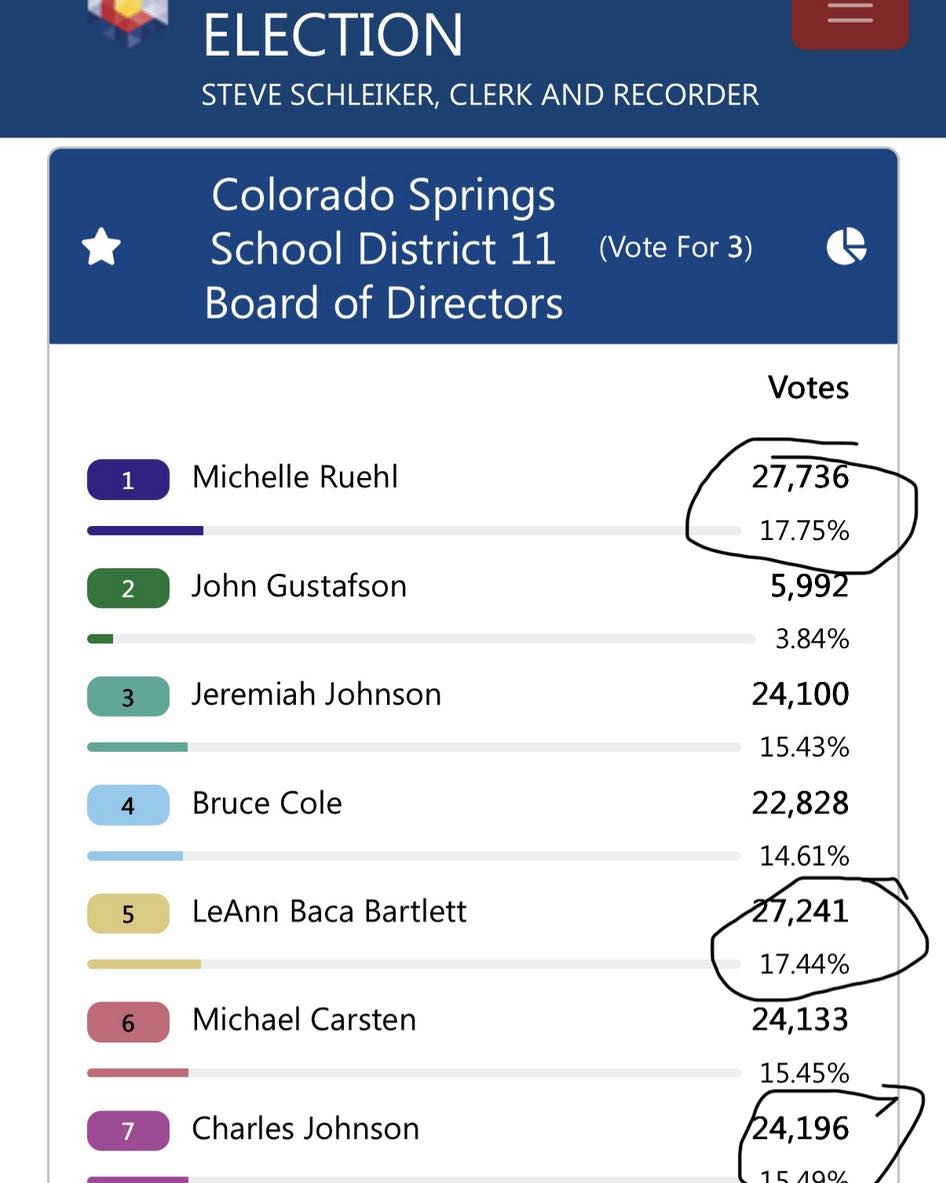Select the green number 2 badge
Image resolution: width=946 pixels, height=1183 pixels.
point(128,588)
